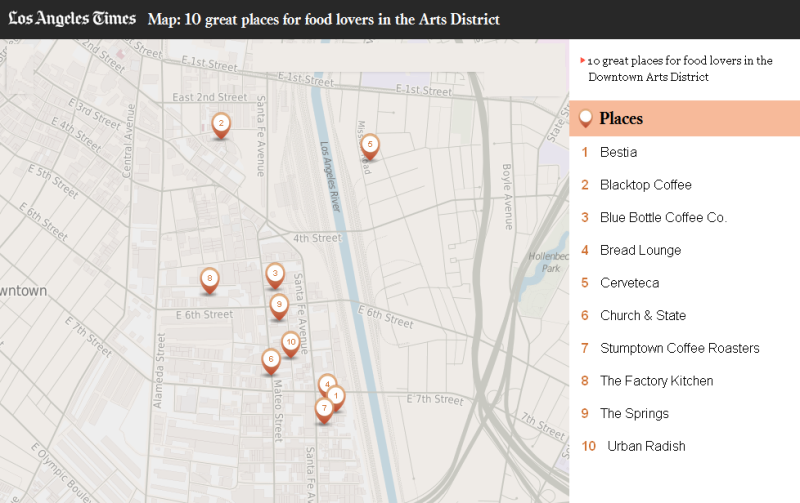Click map pin number 2

[221, 125]
